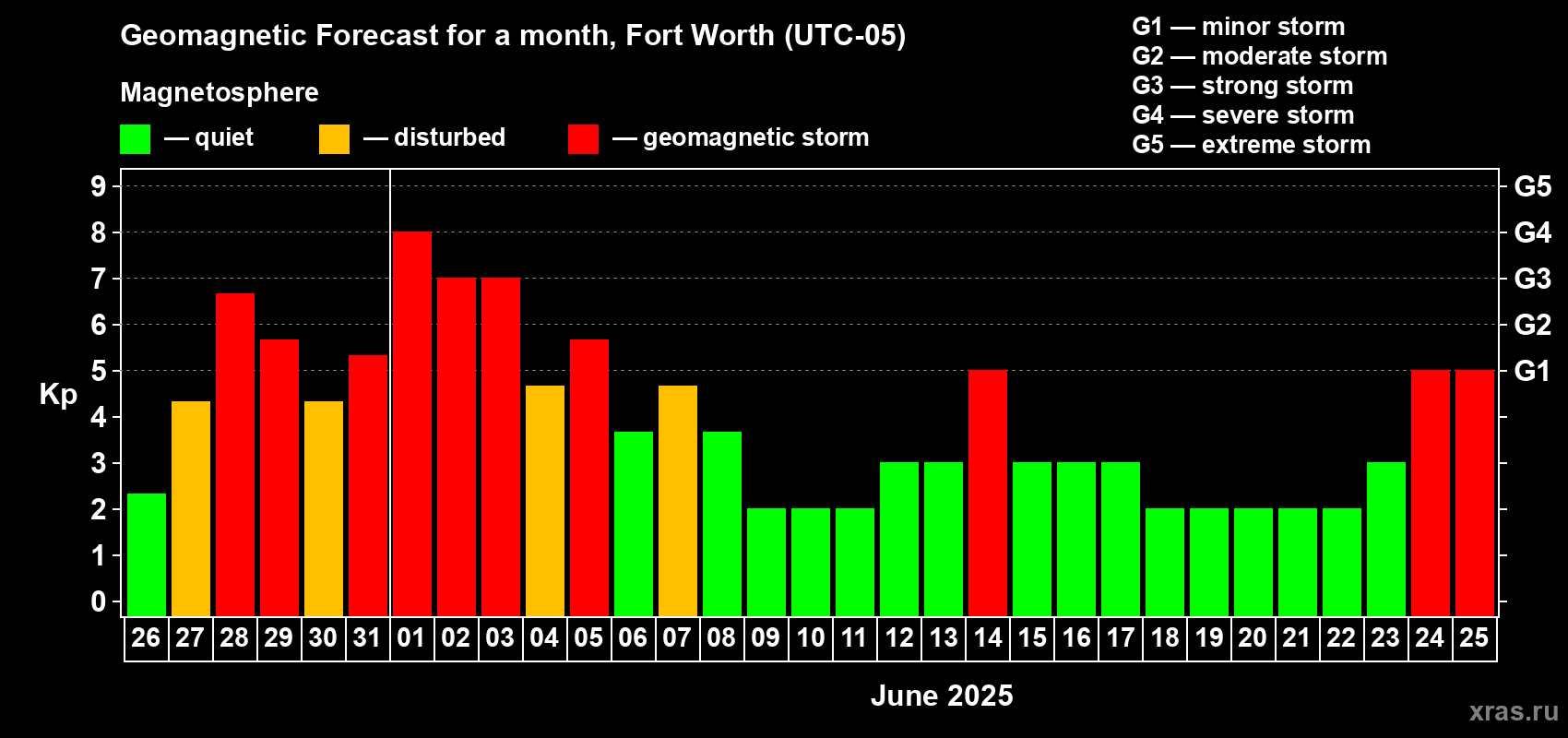Click the Geomagnetic Forecast chart title
This screenshot has width=1568, height=738.
click(513, 36)
